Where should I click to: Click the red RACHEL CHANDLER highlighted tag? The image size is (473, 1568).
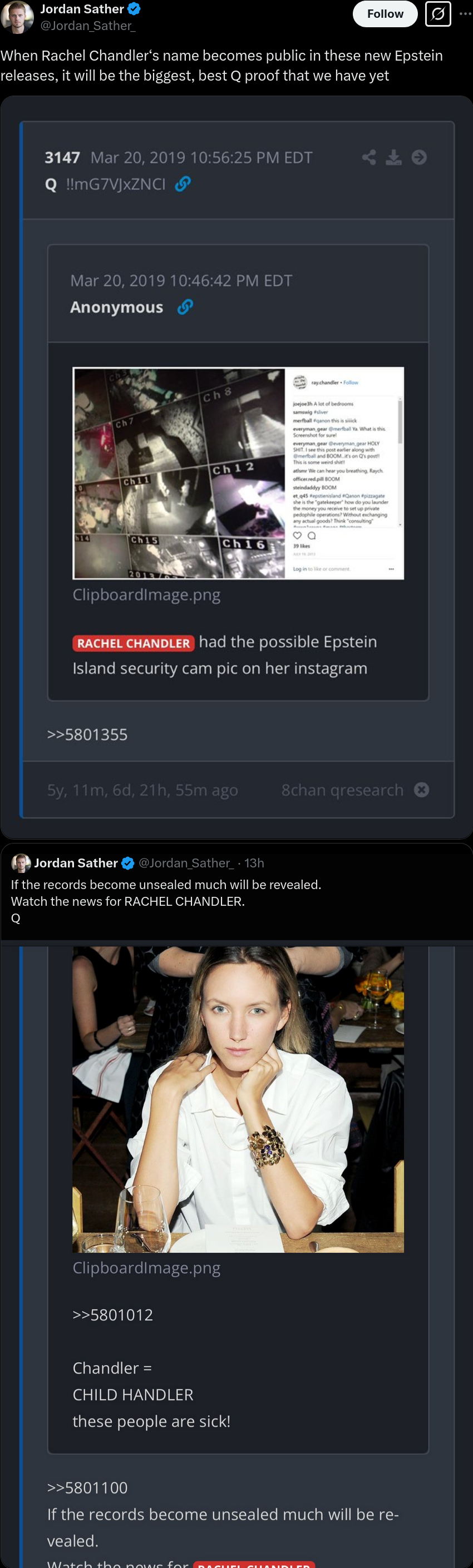(x=134, y=643)
